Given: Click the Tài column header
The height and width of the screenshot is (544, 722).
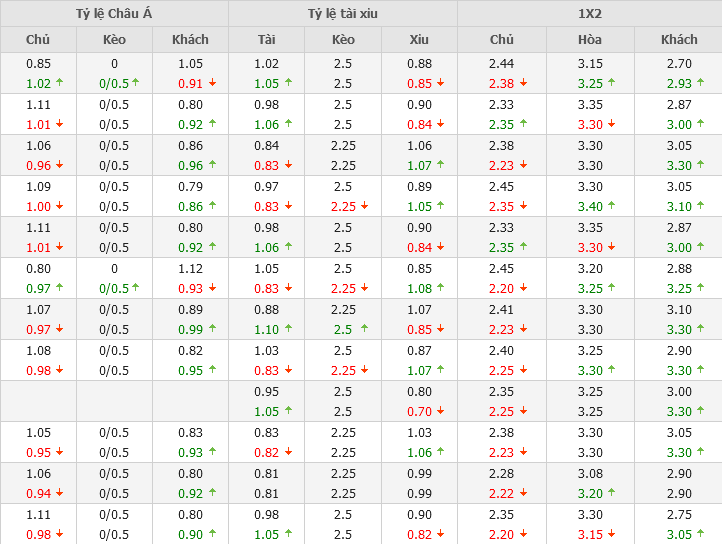Looking at the screenshot, I should click(x=266, y=40).
